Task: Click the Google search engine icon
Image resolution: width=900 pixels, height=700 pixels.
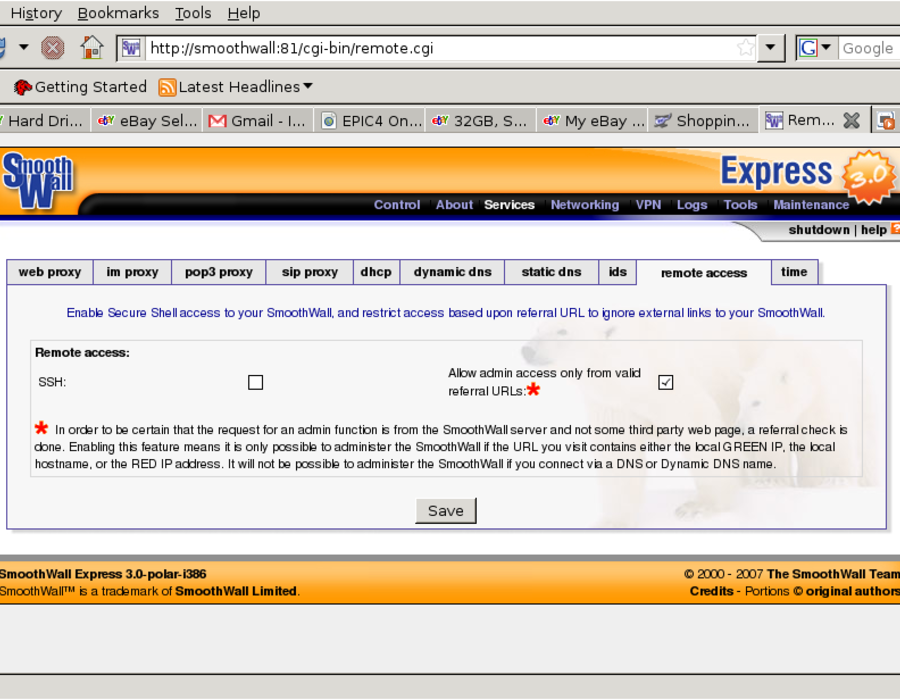Action: tap(808, 48)
